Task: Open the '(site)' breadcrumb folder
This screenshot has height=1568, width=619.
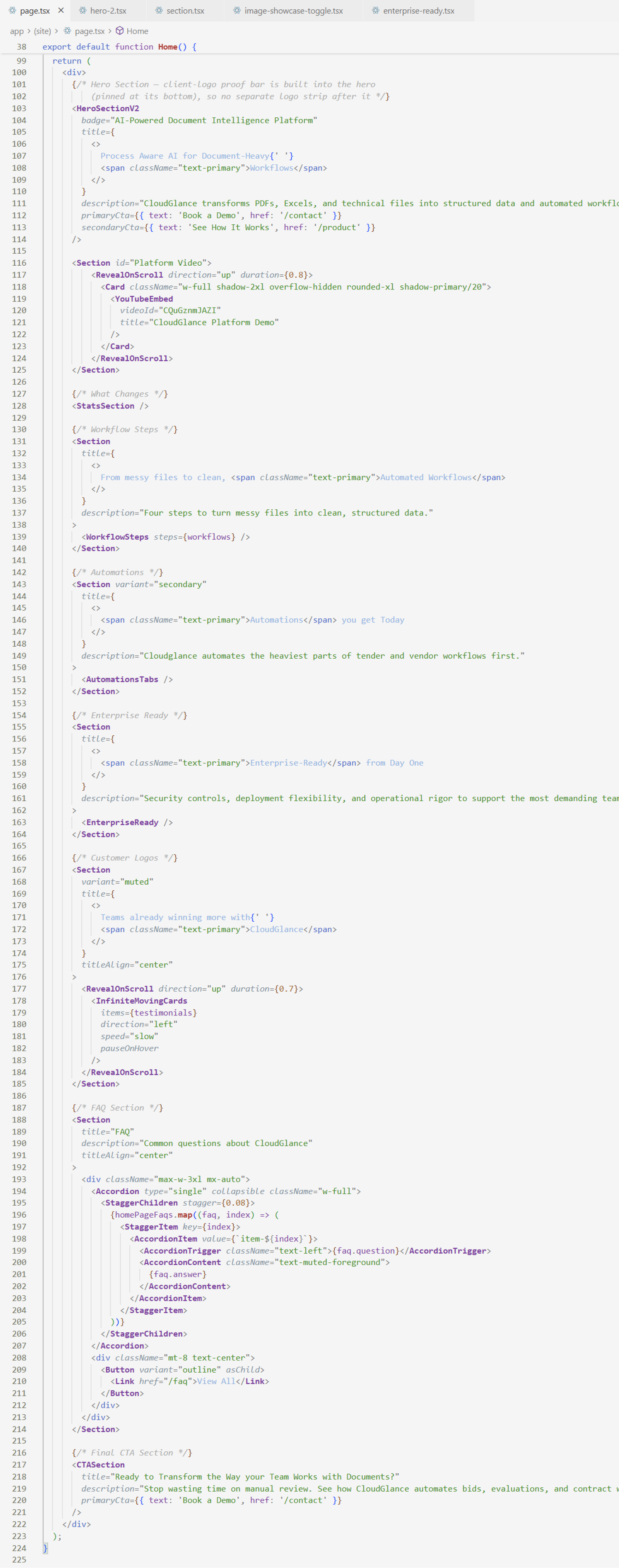Action: tap(42, 31)
